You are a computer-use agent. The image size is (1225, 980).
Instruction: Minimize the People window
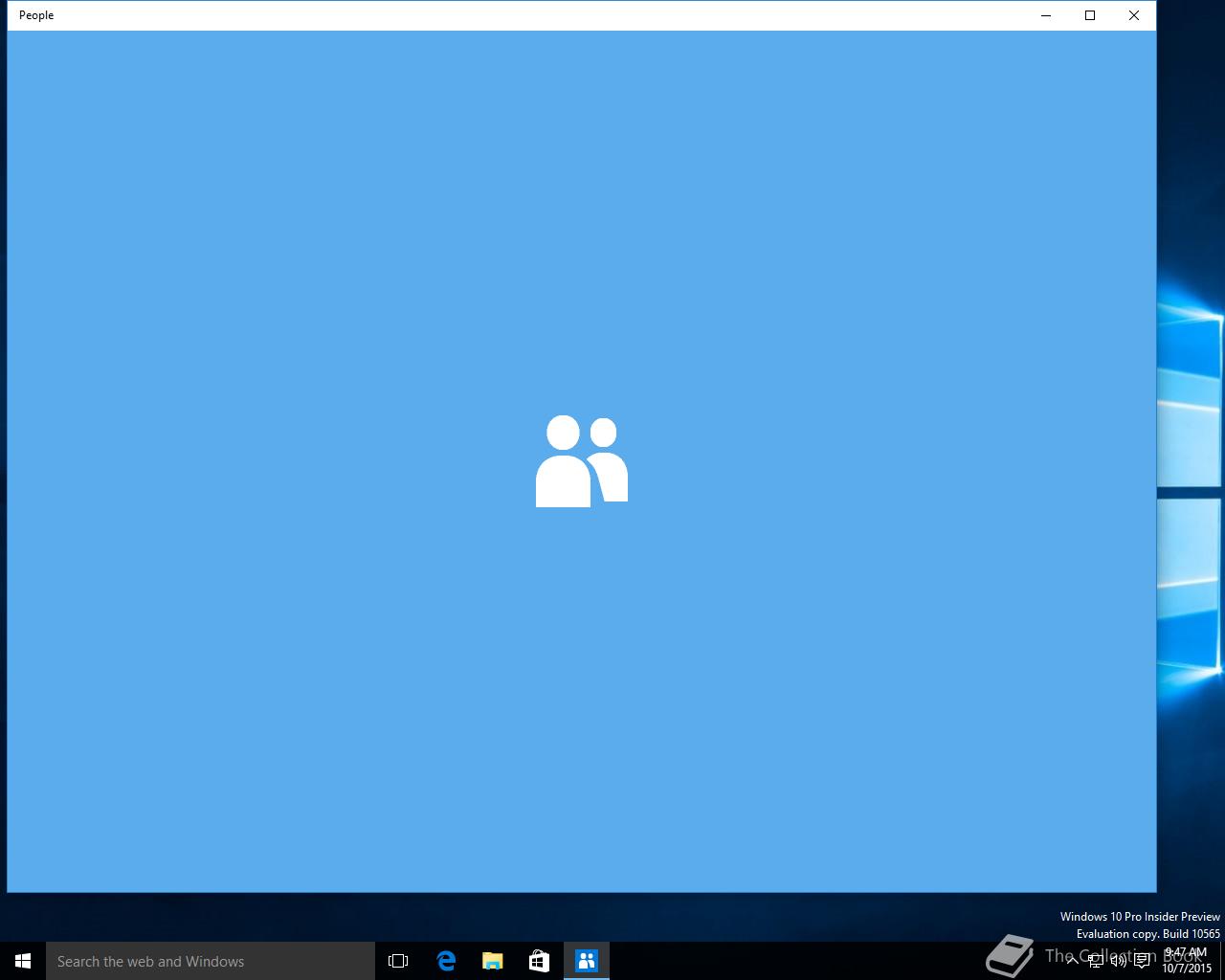point(1046,15)
